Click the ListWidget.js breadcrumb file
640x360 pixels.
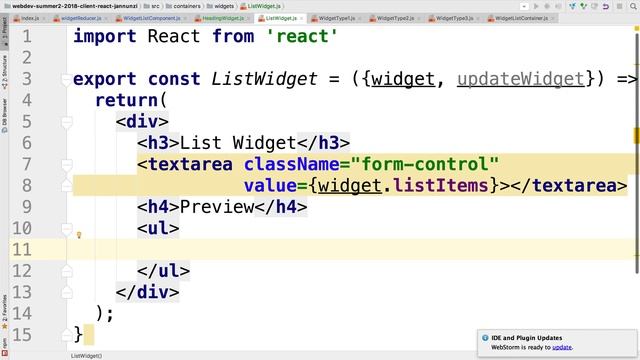click(x=260, y=6)
